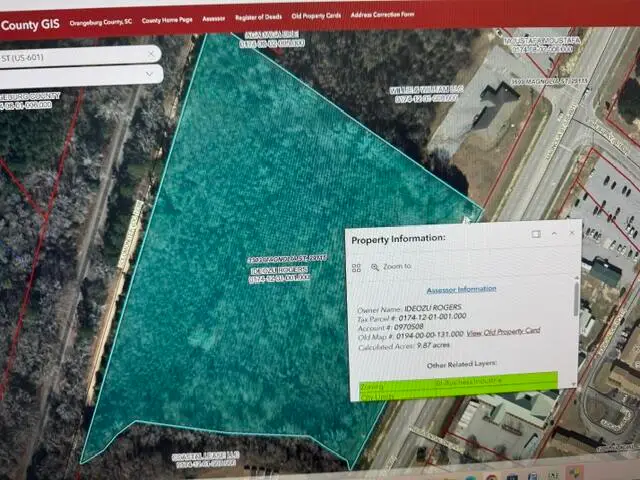This screenshot has width=640, height=480.
Task: Open the four-squares actions menu in popup
Action: click(x=356, y=268)
